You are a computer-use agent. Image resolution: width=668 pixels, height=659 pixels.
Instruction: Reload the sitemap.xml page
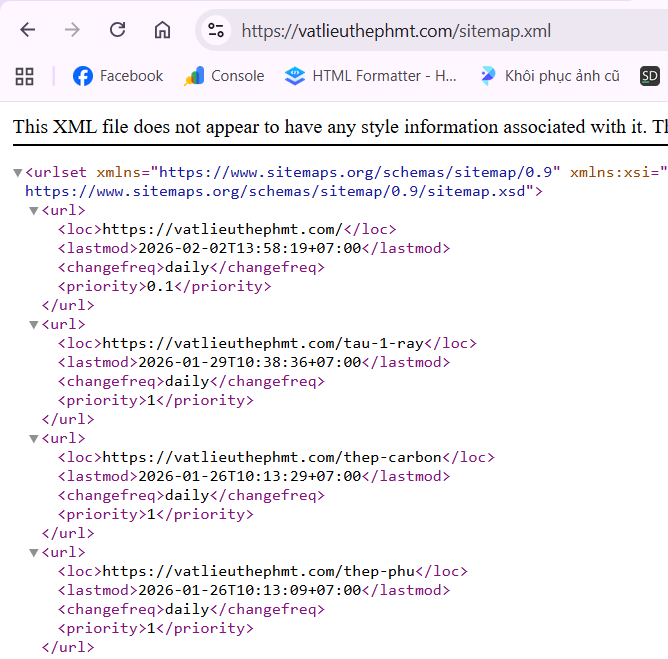point(117,30)
